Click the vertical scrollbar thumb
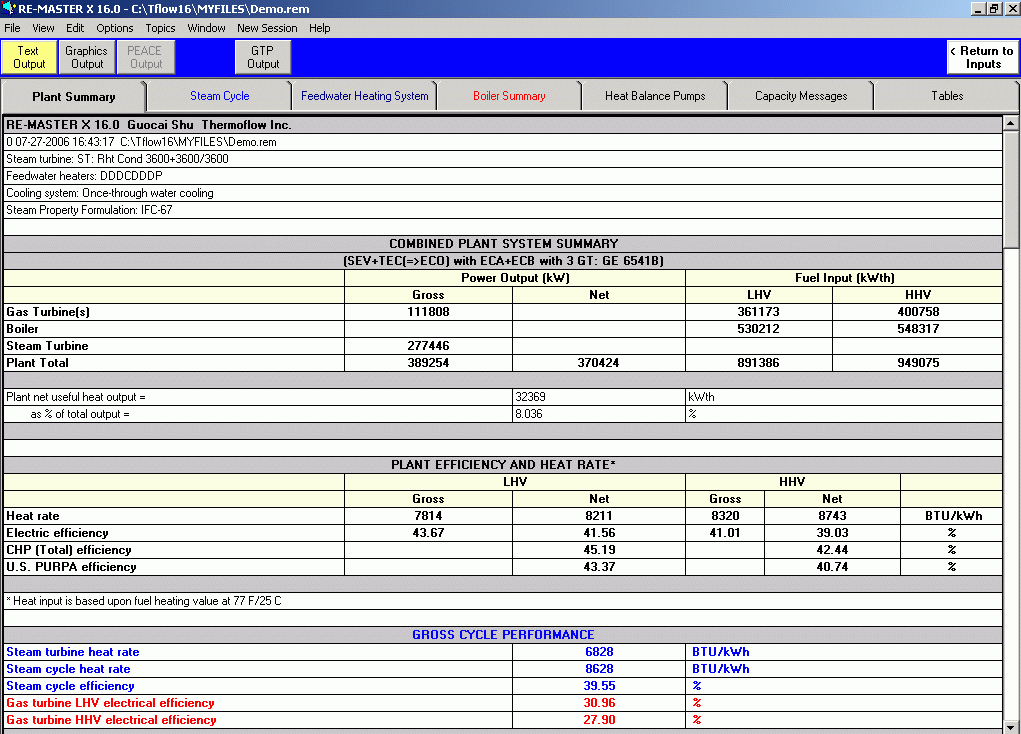 [1011, 190]
